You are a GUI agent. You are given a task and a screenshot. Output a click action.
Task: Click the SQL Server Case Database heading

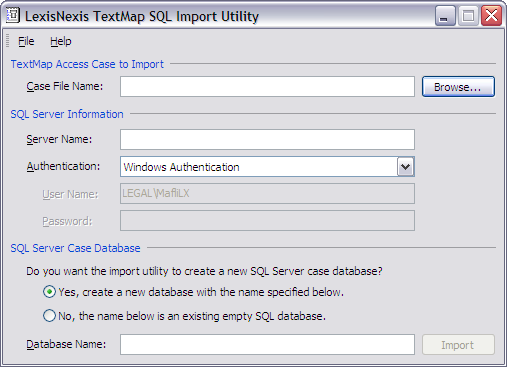coord(75,248)
